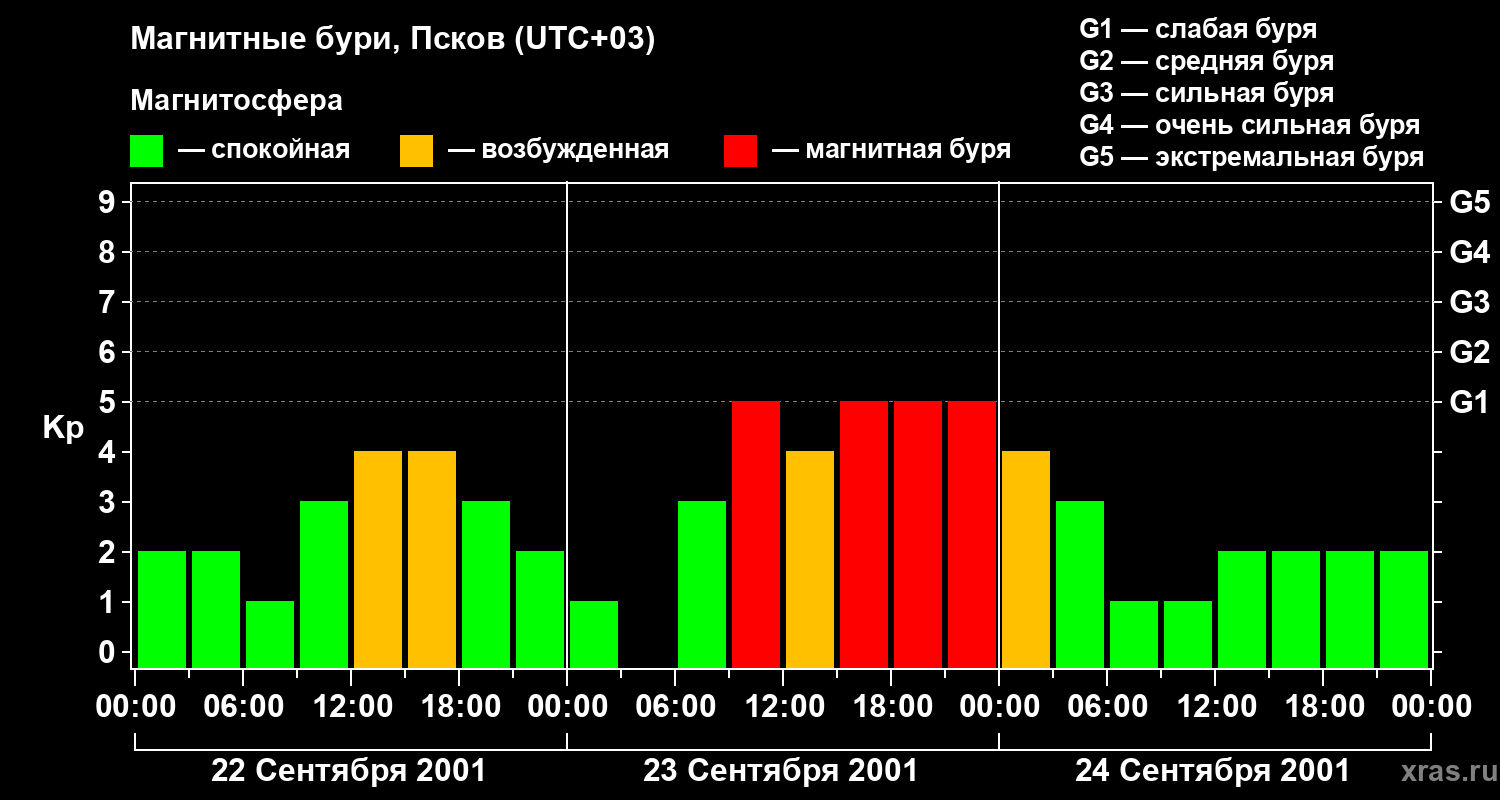Click the green 'спокойная' legend swatch

coord(146,151)
